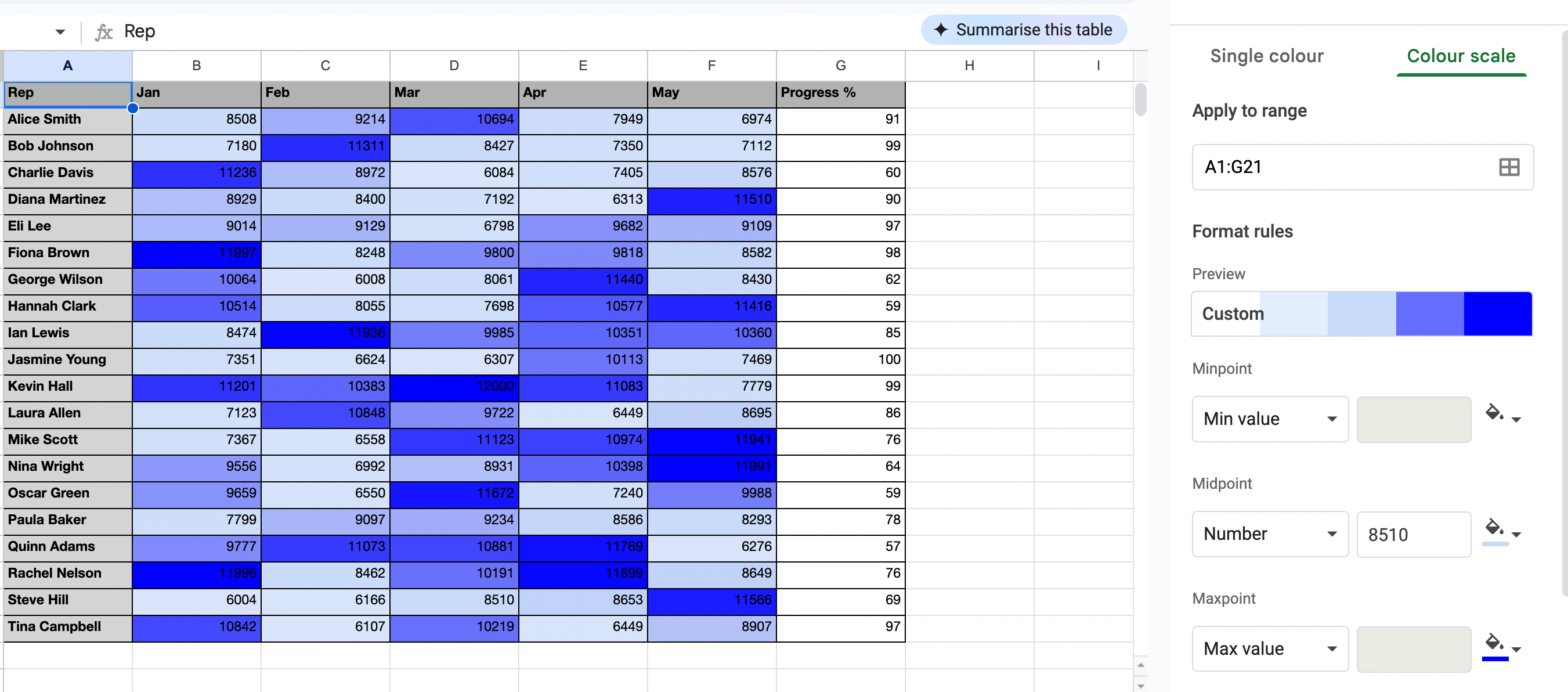Click the Midpoint fill colour bucket icon
This screenshot has height=692, width=1568.
click(1494, 528)
